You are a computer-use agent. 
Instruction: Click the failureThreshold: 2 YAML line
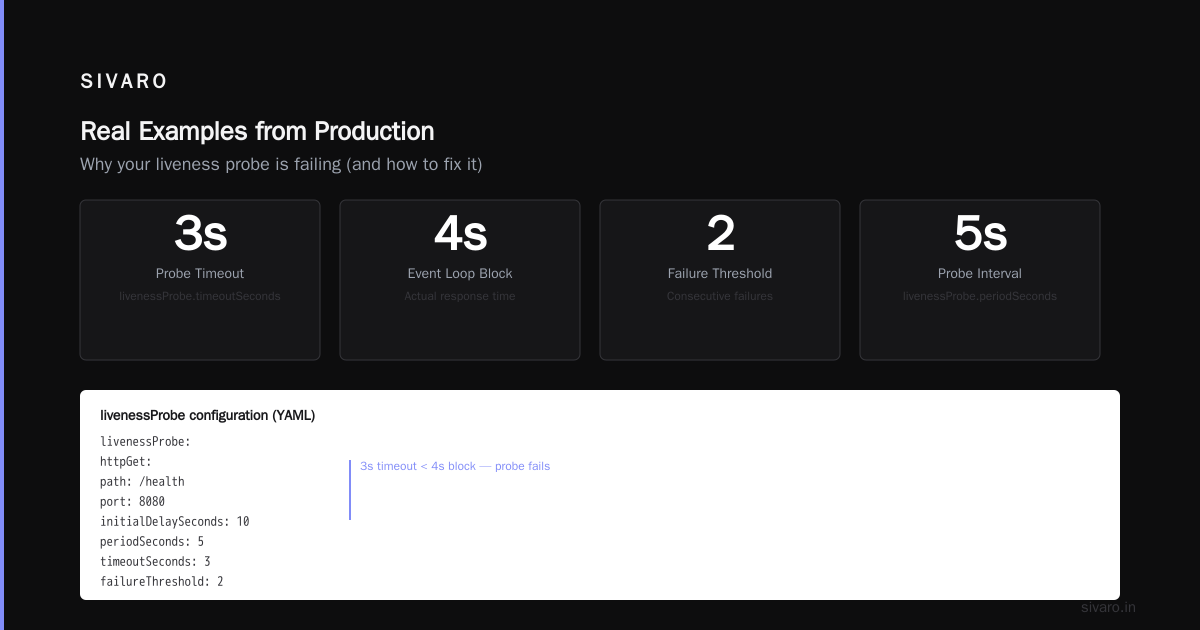pos(162,581)
